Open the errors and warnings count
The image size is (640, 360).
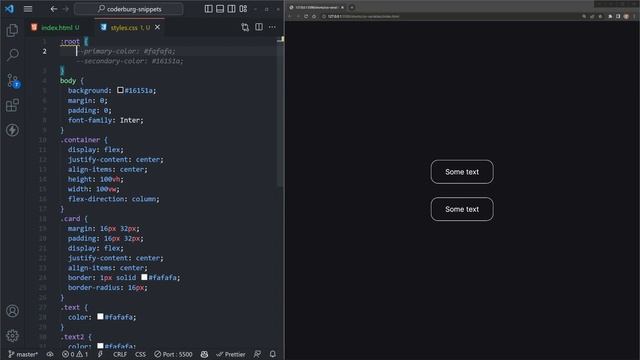click(75, 354)
